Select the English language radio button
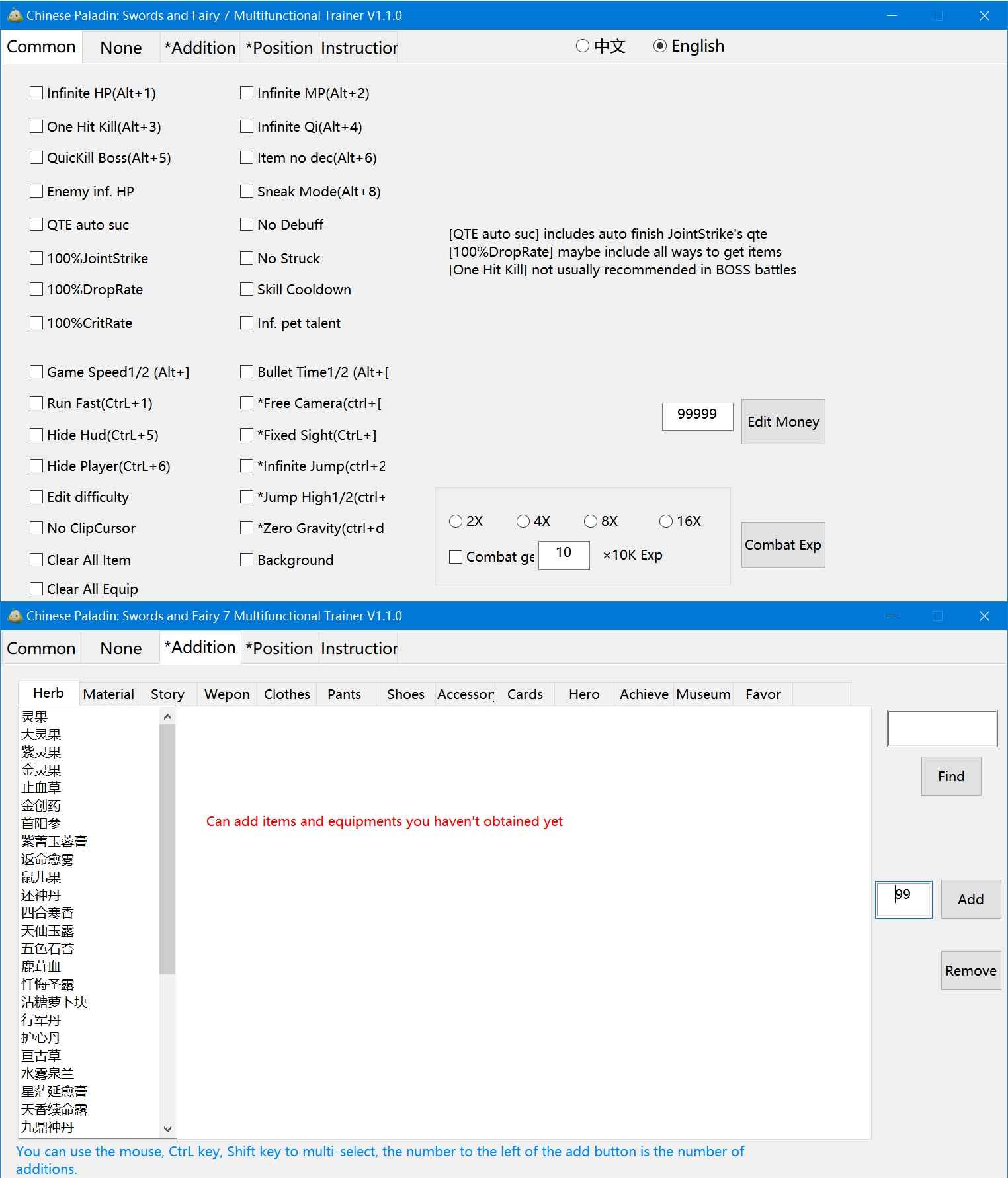 [659, 46]
